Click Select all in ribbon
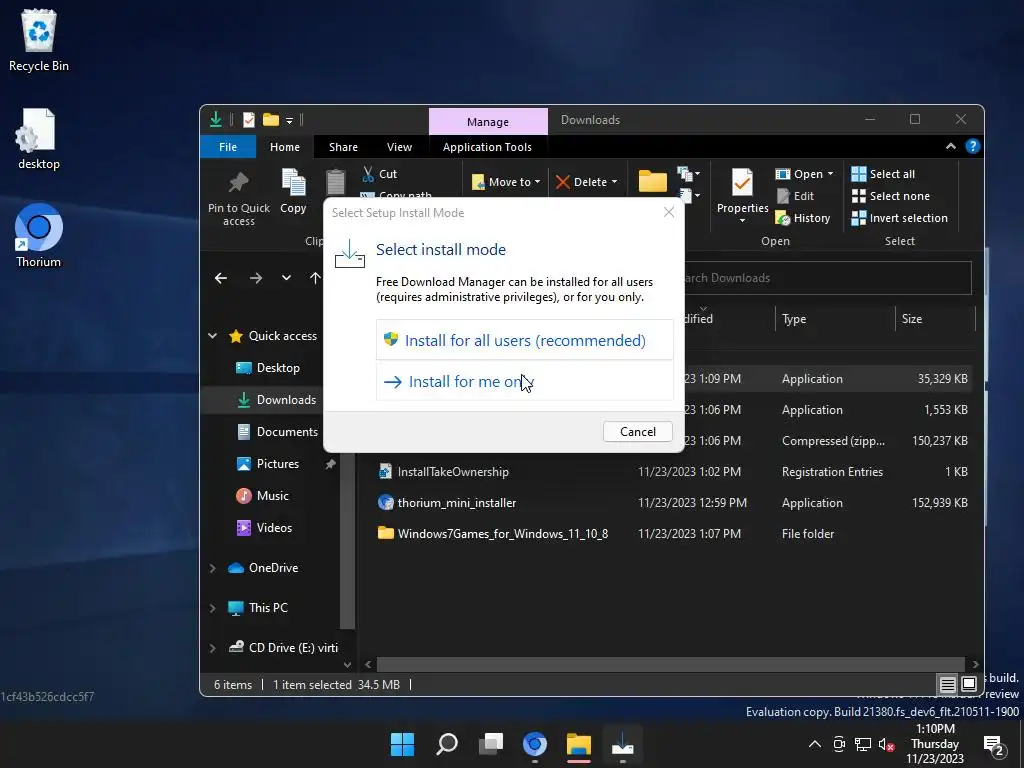The height and width of the screenshot is (768, 1024). 883,174
